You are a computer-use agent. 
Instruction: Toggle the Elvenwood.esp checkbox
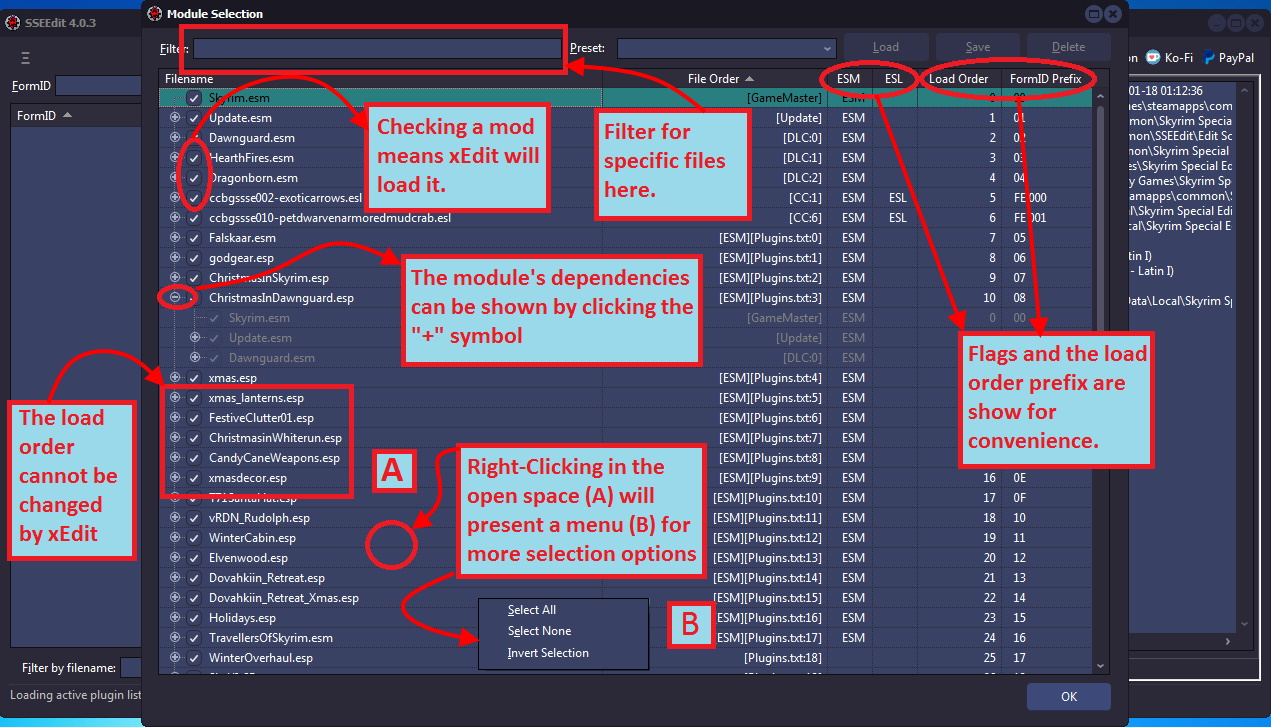194,558
